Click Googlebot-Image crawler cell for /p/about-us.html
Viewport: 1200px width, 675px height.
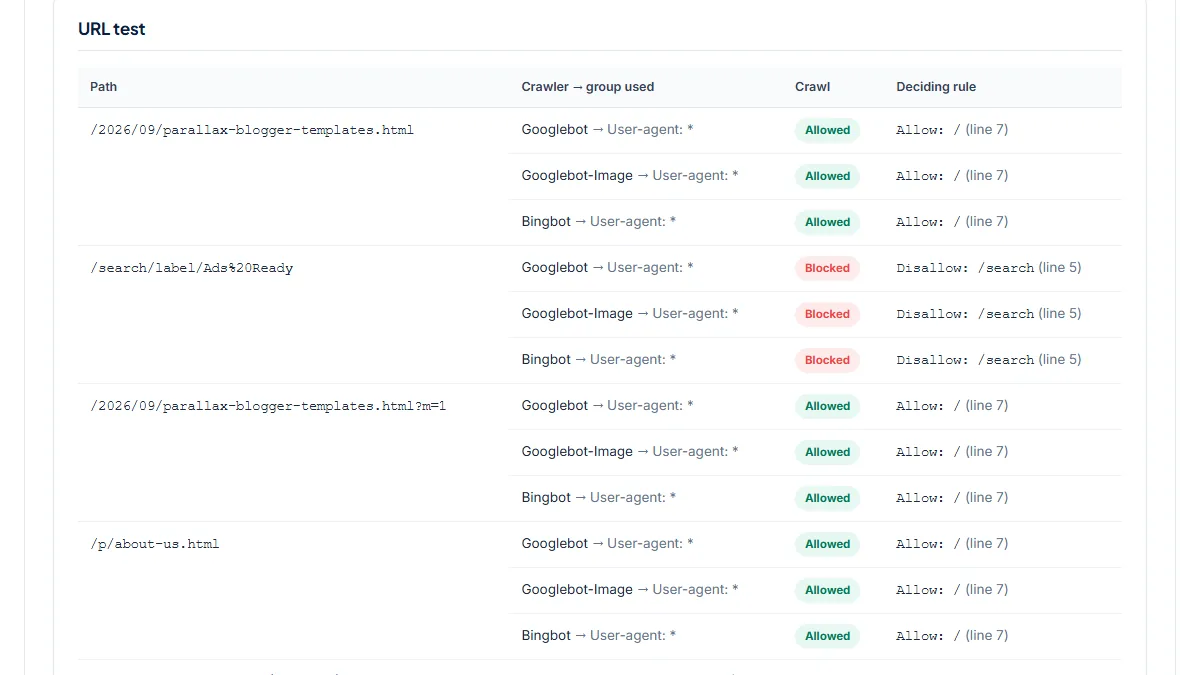[x=630, y=590]
